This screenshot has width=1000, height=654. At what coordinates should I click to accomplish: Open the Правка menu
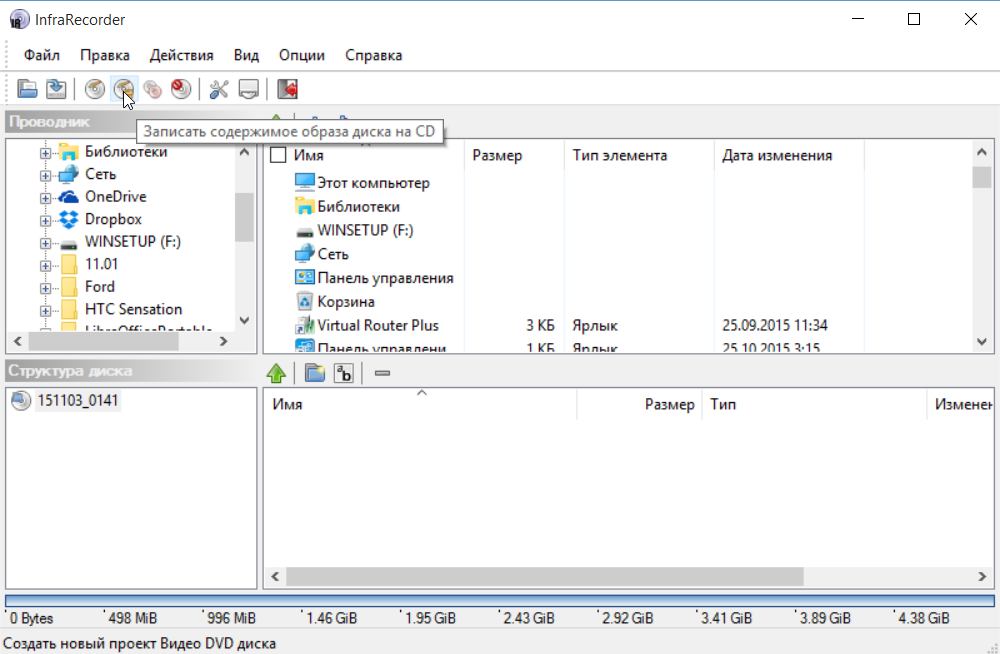pyautogui.click(x=105, y=56)
